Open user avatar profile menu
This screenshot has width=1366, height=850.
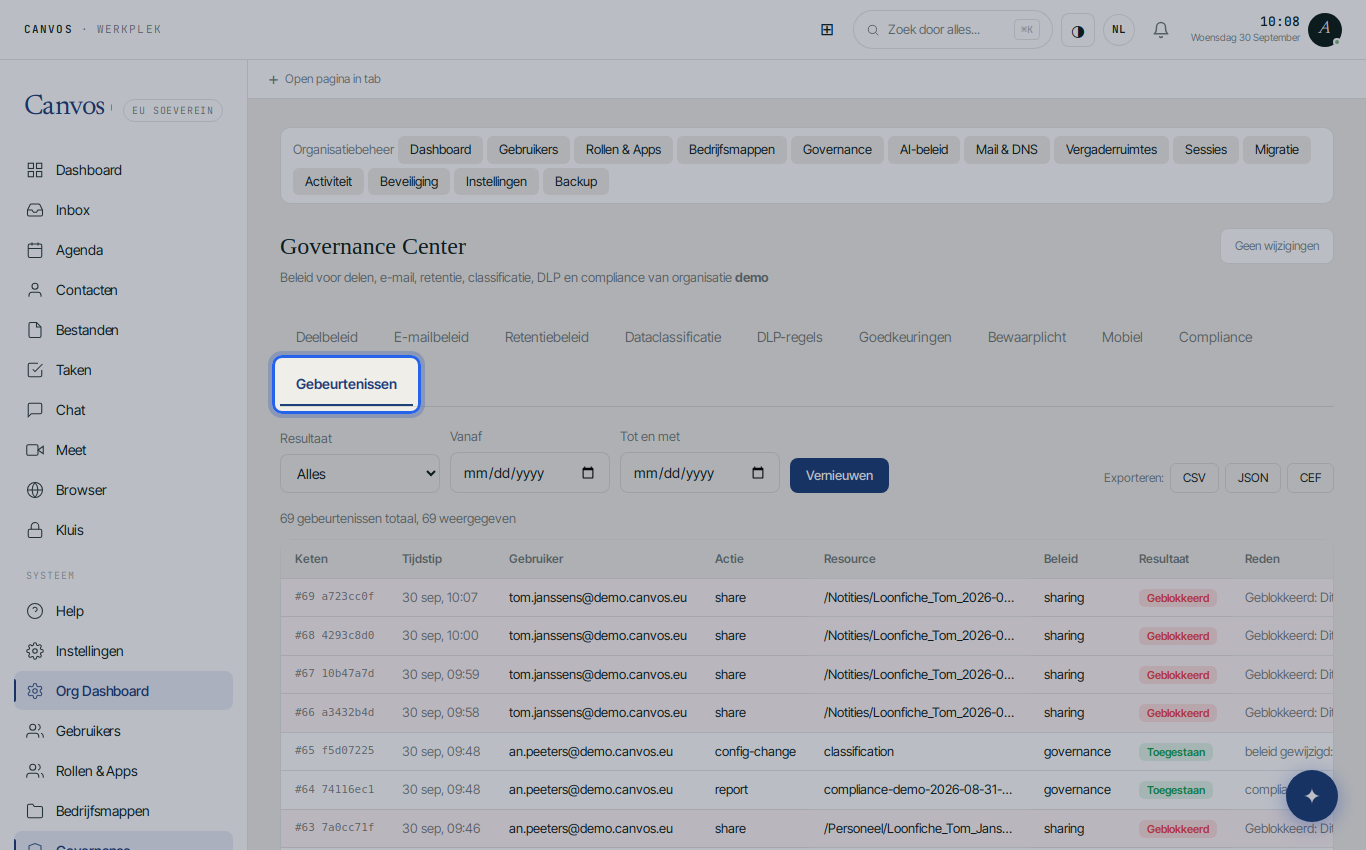(x=1324, y=30)
